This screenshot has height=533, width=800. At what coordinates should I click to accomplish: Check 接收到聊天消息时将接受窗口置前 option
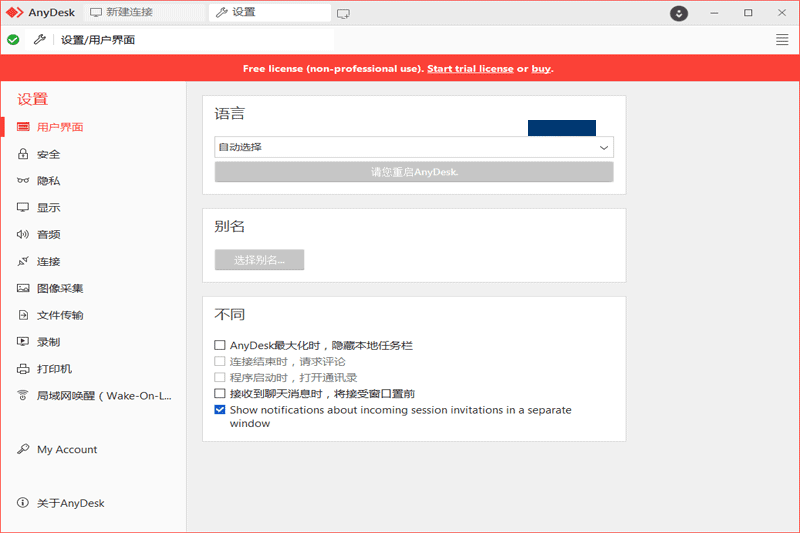click(220, 394)
